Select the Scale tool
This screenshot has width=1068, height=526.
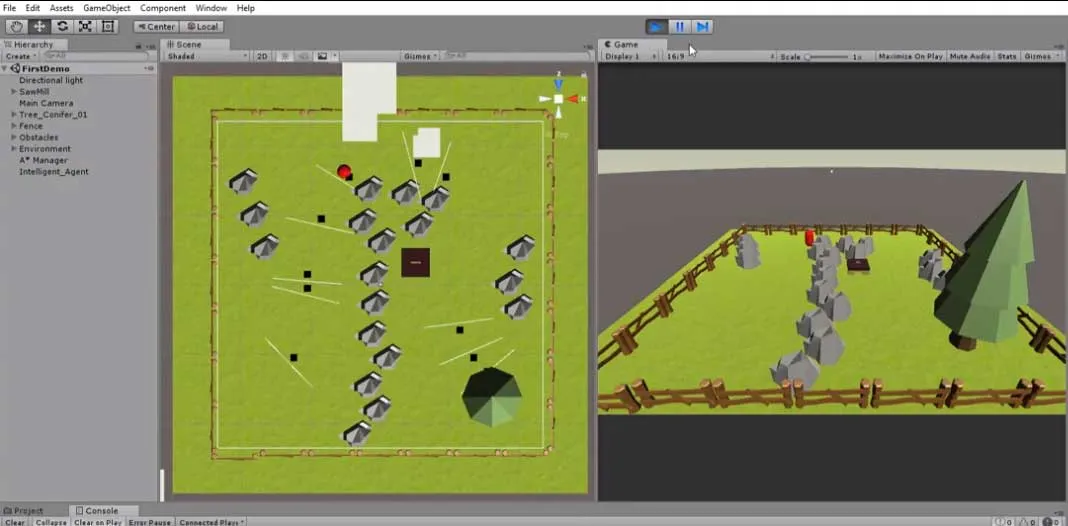[x=86, y=27]
